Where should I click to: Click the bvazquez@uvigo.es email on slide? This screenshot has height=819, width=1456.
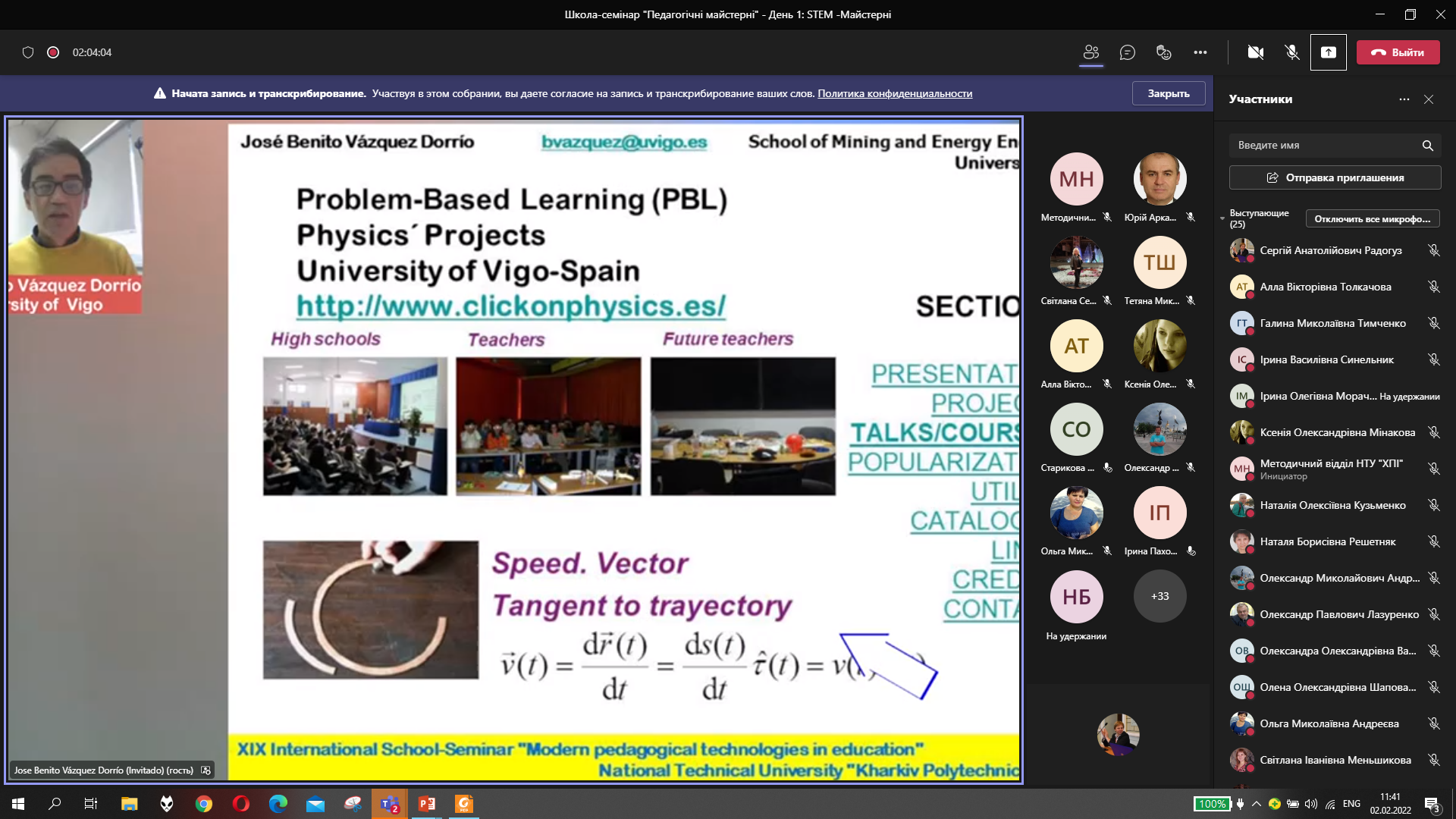click(624, 142)
